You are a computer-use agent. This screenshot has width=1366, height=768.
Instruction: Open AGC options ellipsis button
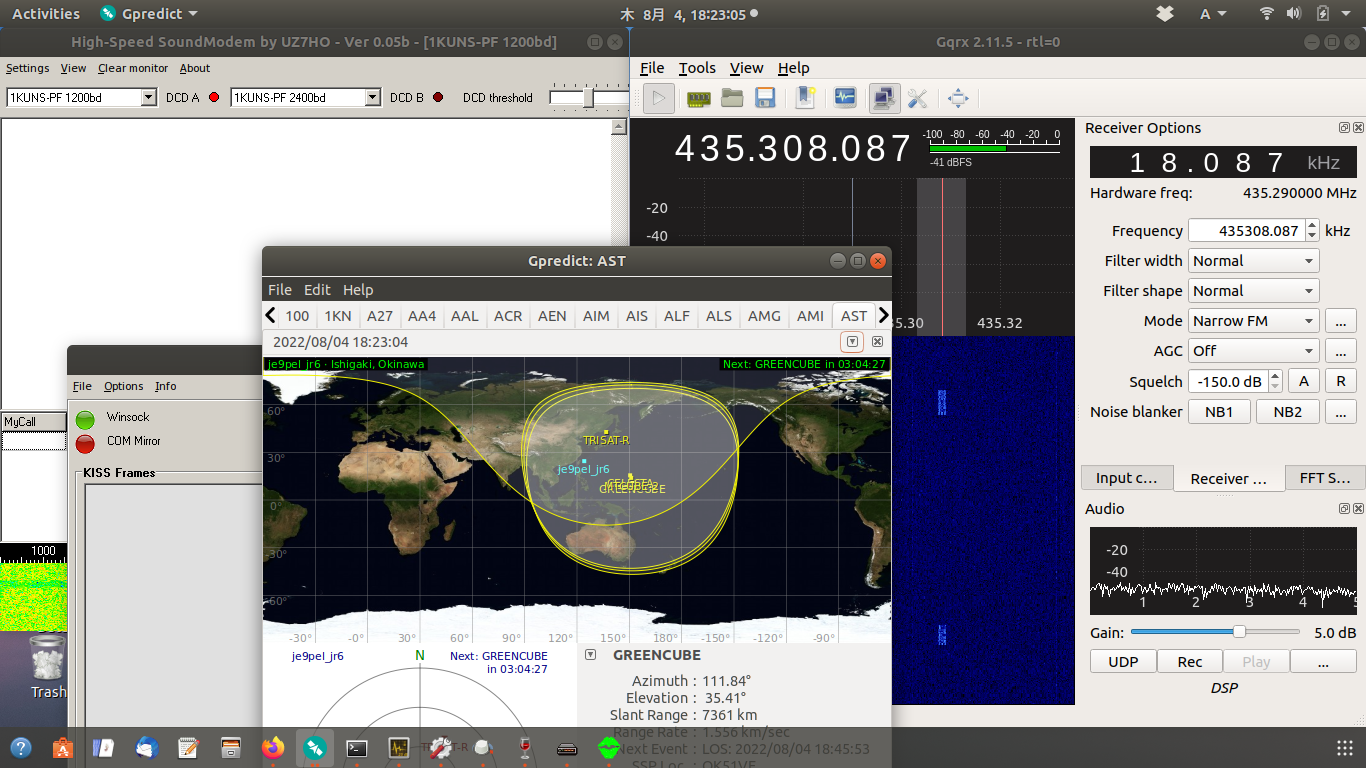click(x=1341, y=351)
